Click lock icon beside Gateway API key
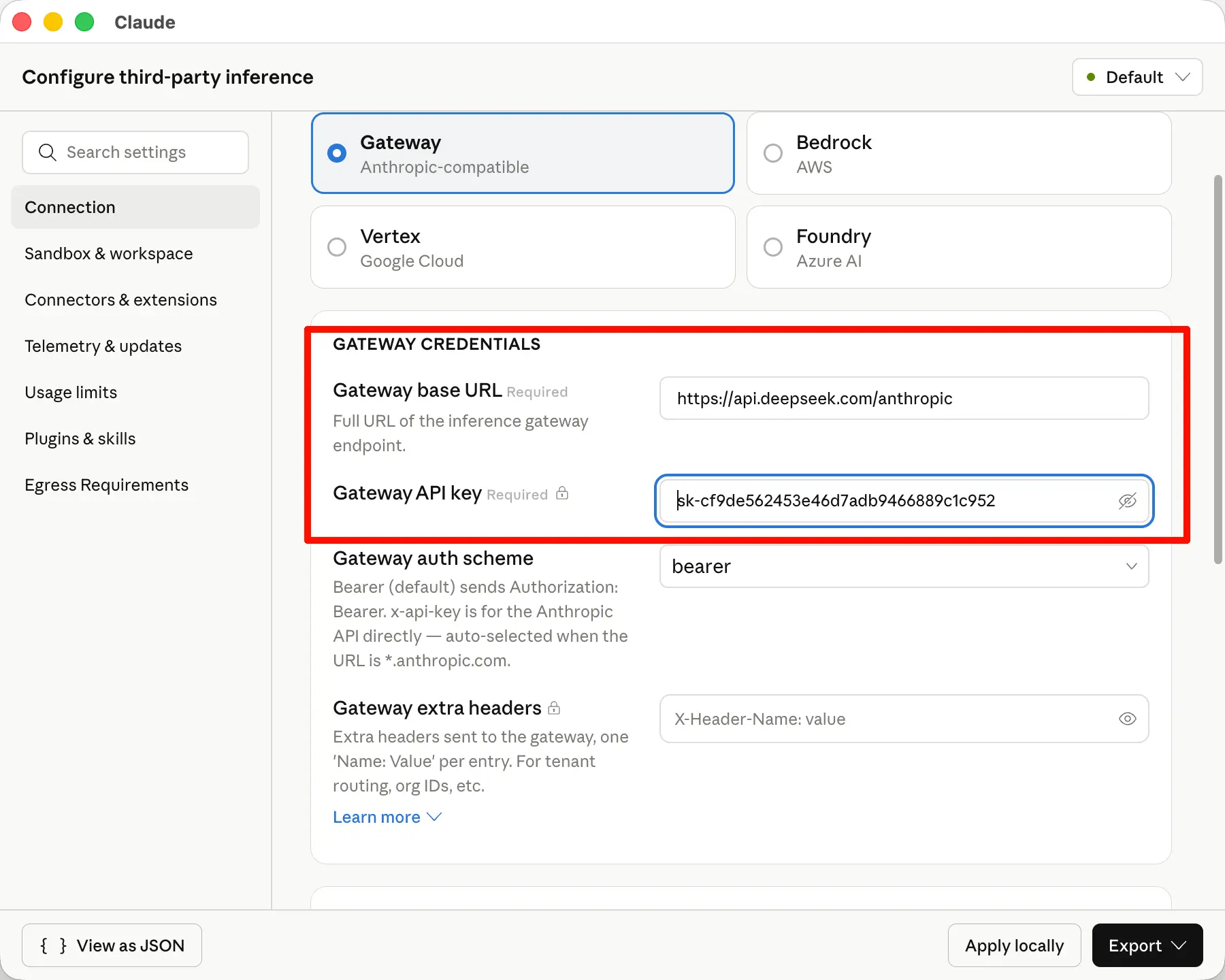 coord(562,493)
